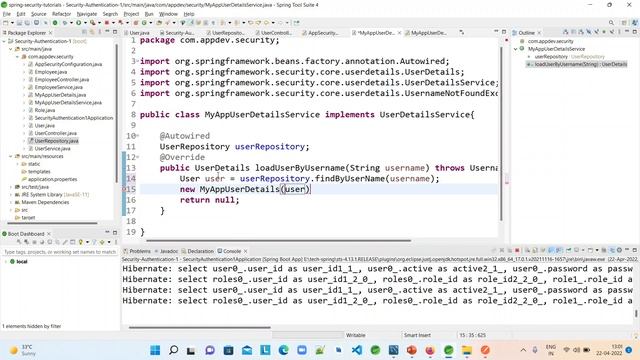Image resolution: width=640 pixels, height=360 pixels.
Task: Click the editor's horizontal scrollbar
Action: pyautogui.click(x=278, y=240)
